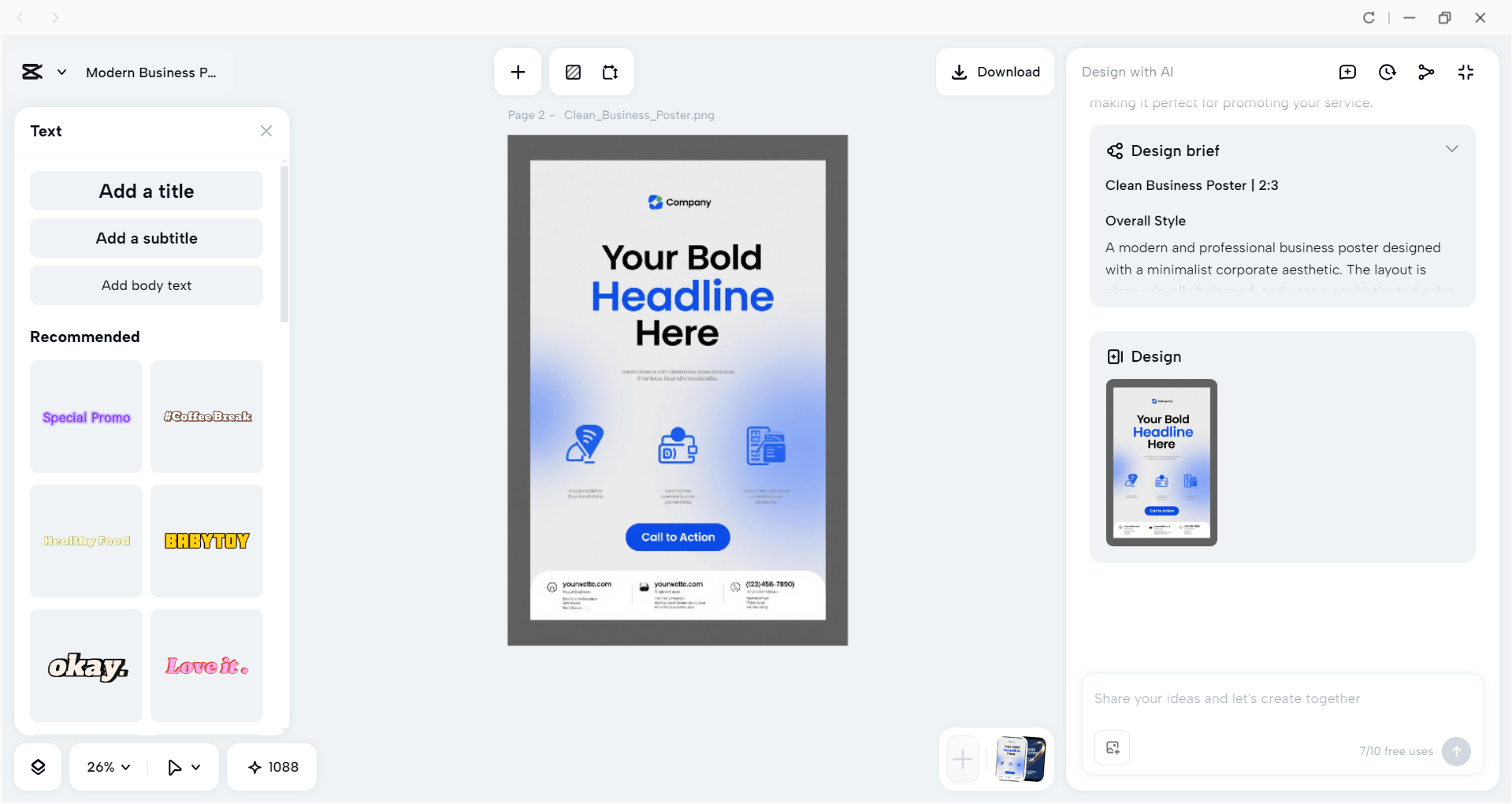Select the document list icon on poster

[x=766, y=445]
